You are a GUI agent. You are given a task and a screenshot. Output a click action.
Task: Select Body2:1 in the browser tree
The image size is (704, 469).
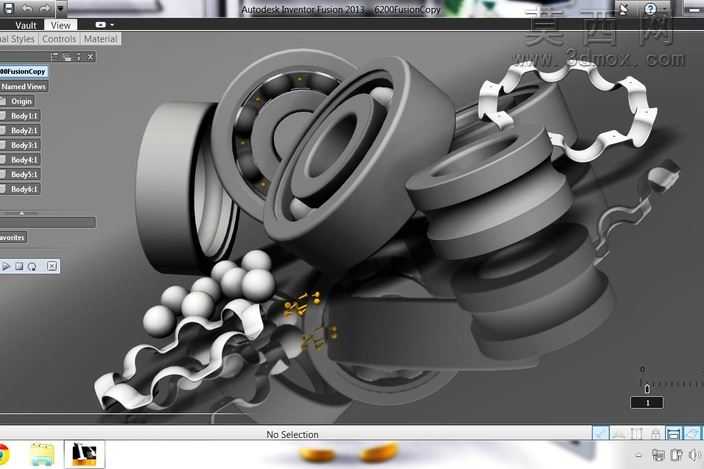coord(24,130)
